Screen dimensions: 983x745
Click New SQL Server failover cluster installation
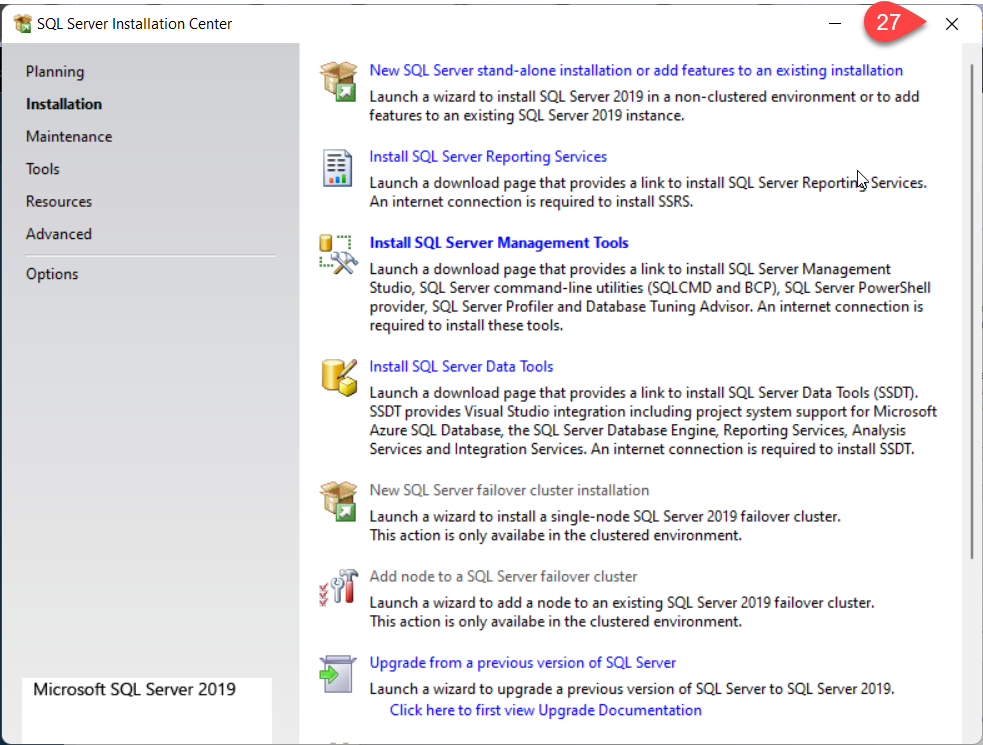click(x=509, y=490)
